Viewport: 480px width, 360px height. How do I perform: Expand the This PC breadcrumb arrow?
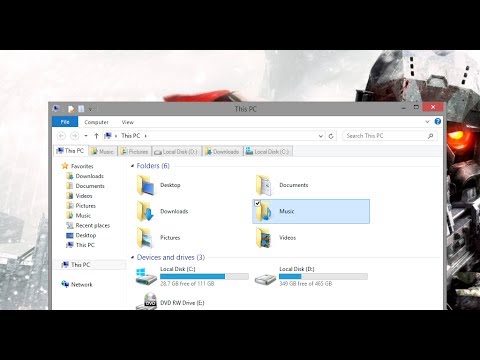point(145,136)
